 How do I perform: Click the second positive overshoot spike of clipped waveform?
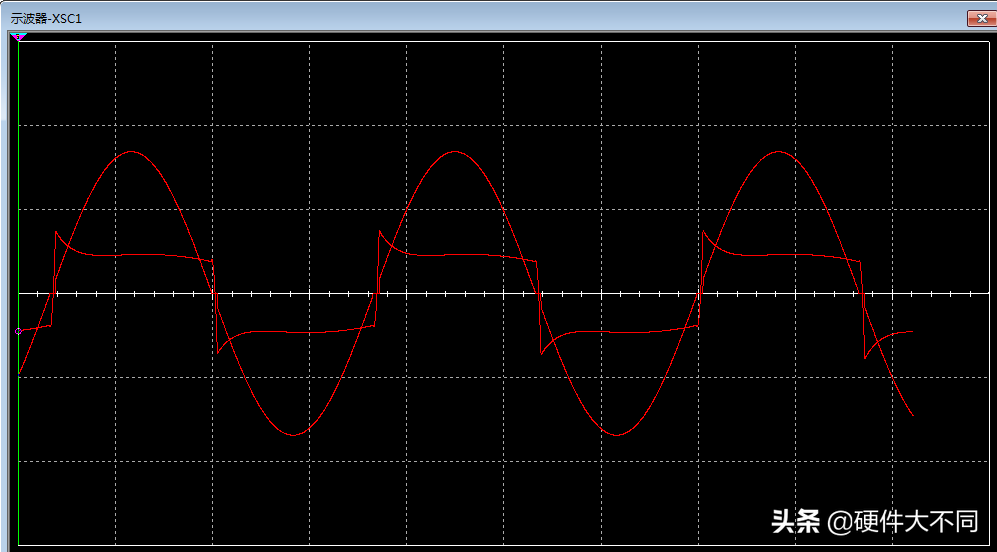tap(380, 233)
